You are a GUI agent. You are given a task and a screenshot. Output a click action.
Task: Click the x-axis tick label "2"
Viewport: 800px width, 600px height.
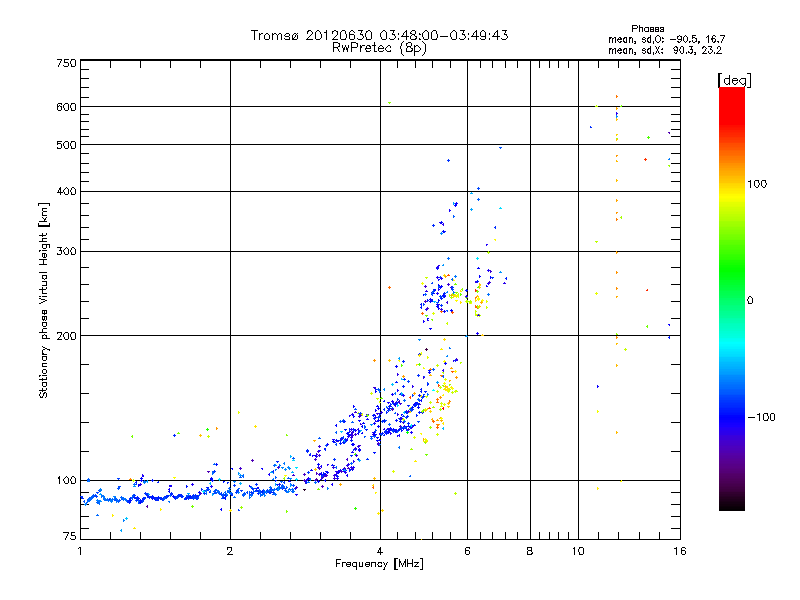tap(230, 551)
